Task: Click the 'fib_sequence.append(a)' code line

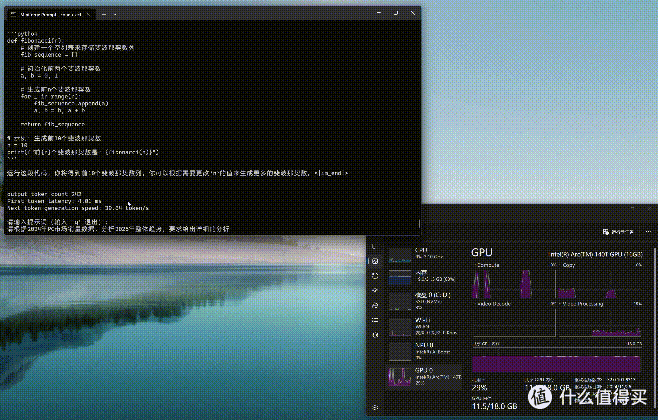Action: pos(71,103)
